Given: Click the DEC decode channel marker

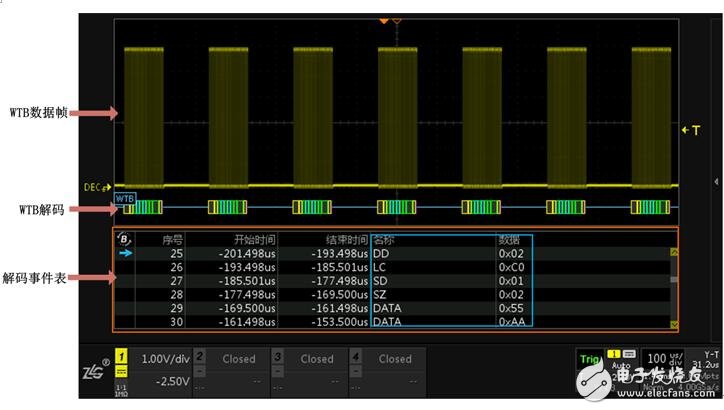Looking at the screenshot, I should coord(98,187).
